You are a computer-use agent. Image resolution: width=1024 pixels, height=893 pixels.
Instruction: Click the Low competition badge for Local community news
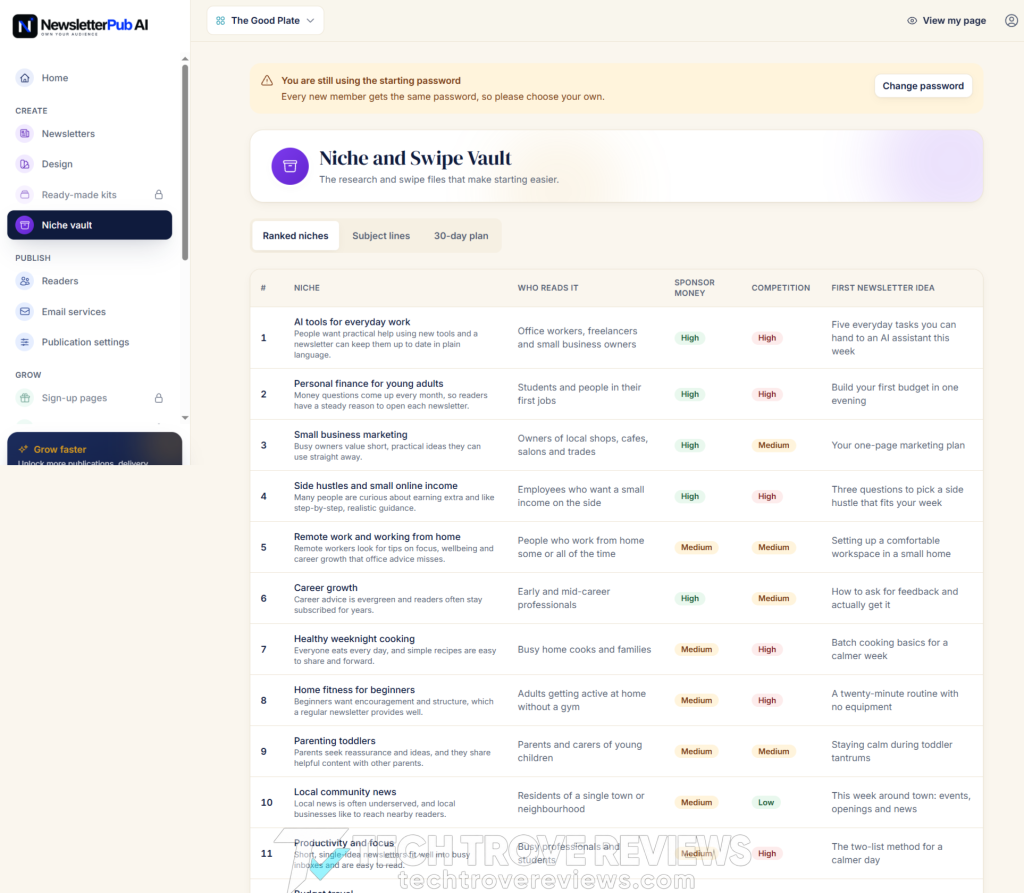click(766, 802)
